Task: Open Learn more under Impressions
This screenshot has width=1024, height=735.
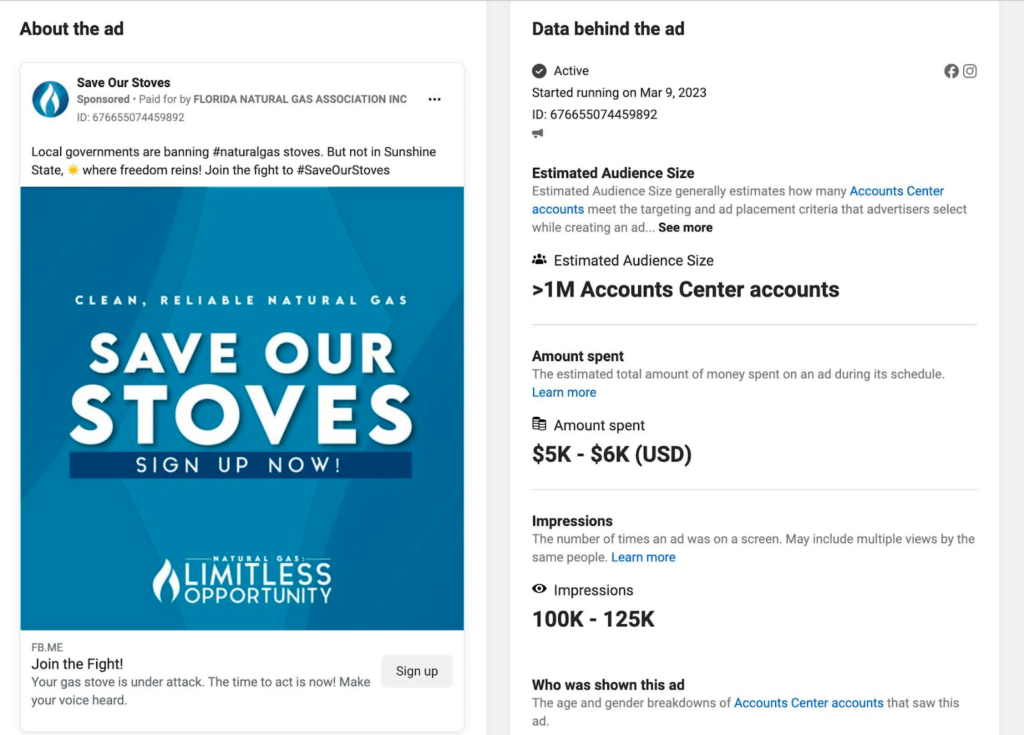Action: (643, 557)
